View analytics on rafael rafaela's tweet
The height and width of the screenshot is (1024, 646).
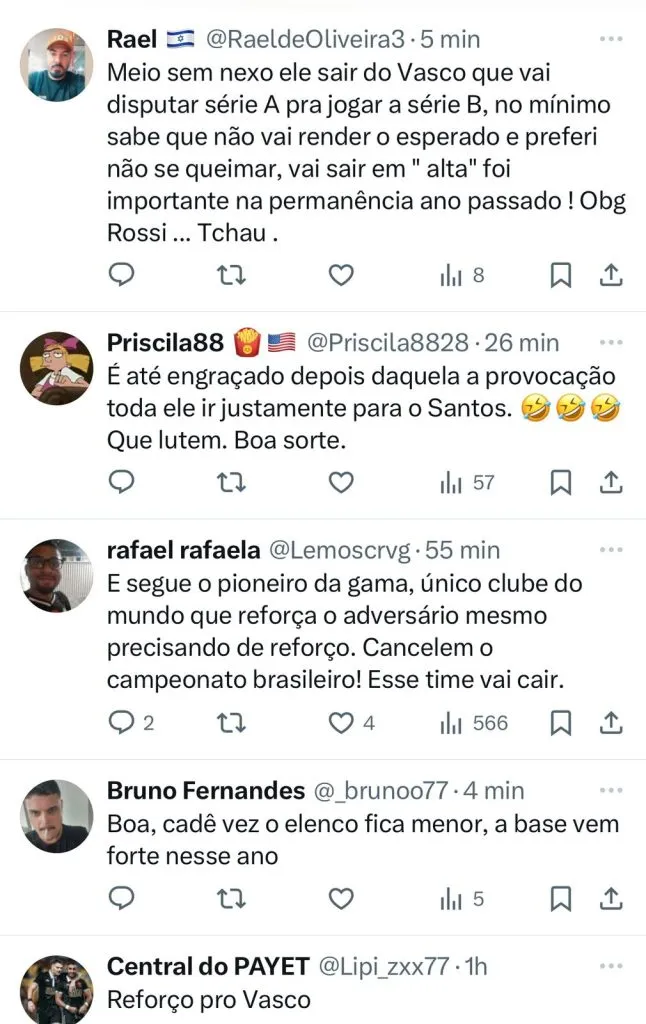pos(474,722)
